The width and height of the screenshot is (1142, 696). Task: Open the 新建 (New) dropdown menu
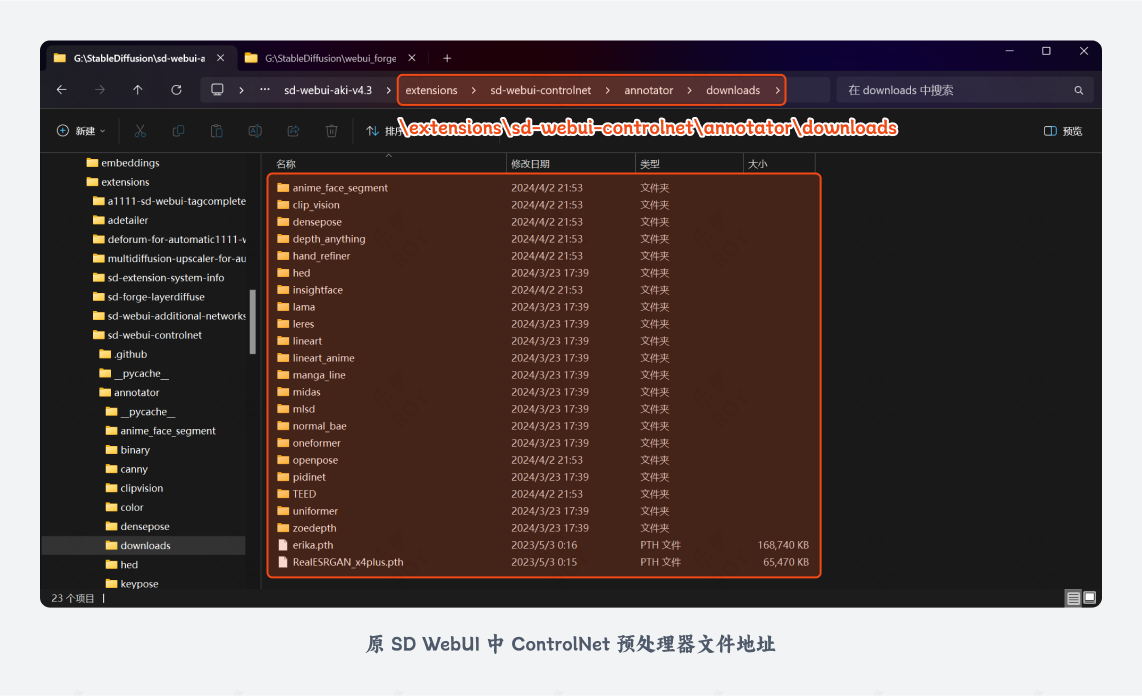click(x=76, y=130)
